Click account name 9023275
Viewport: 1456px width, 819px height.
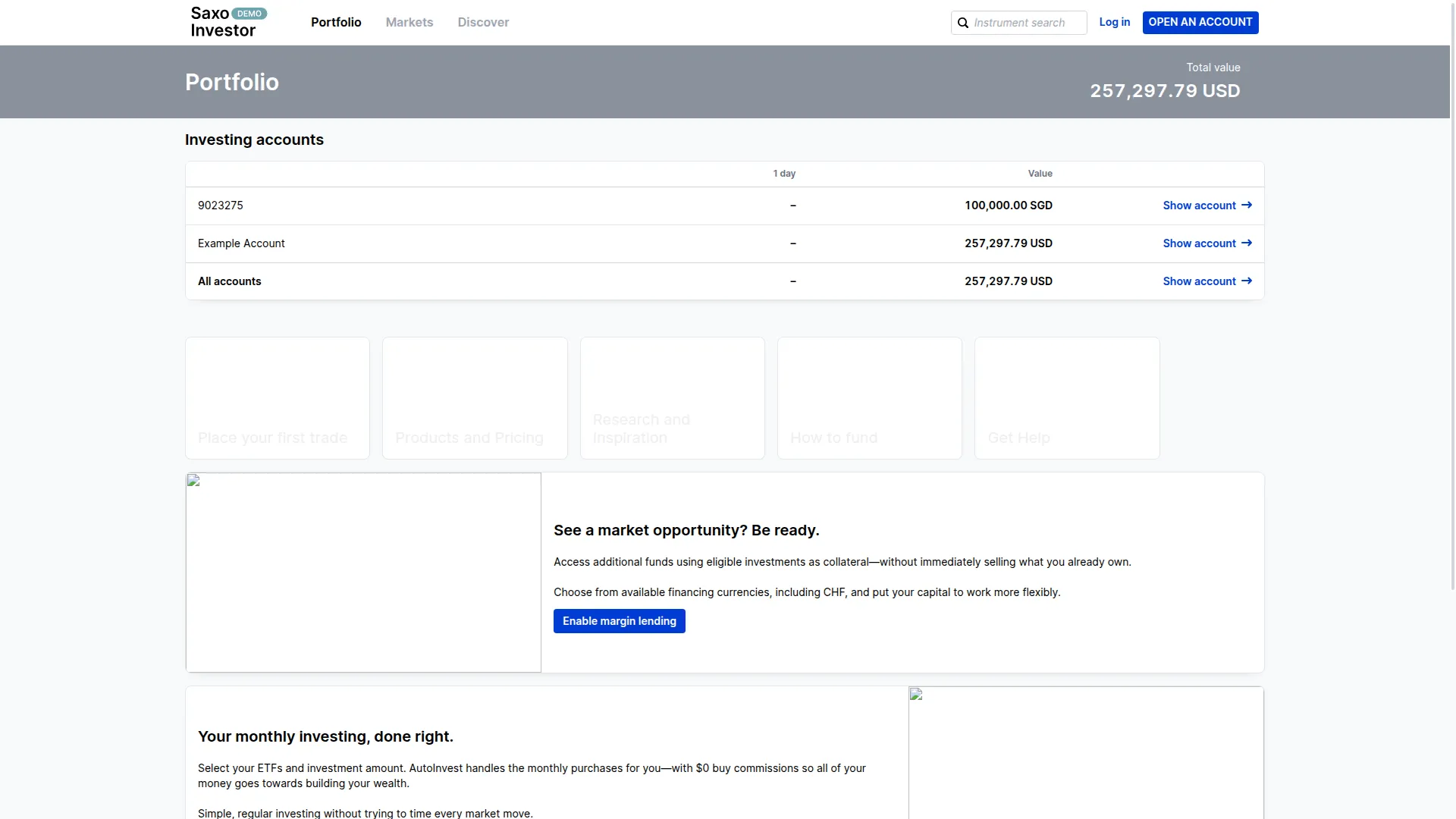coord(221,206)
